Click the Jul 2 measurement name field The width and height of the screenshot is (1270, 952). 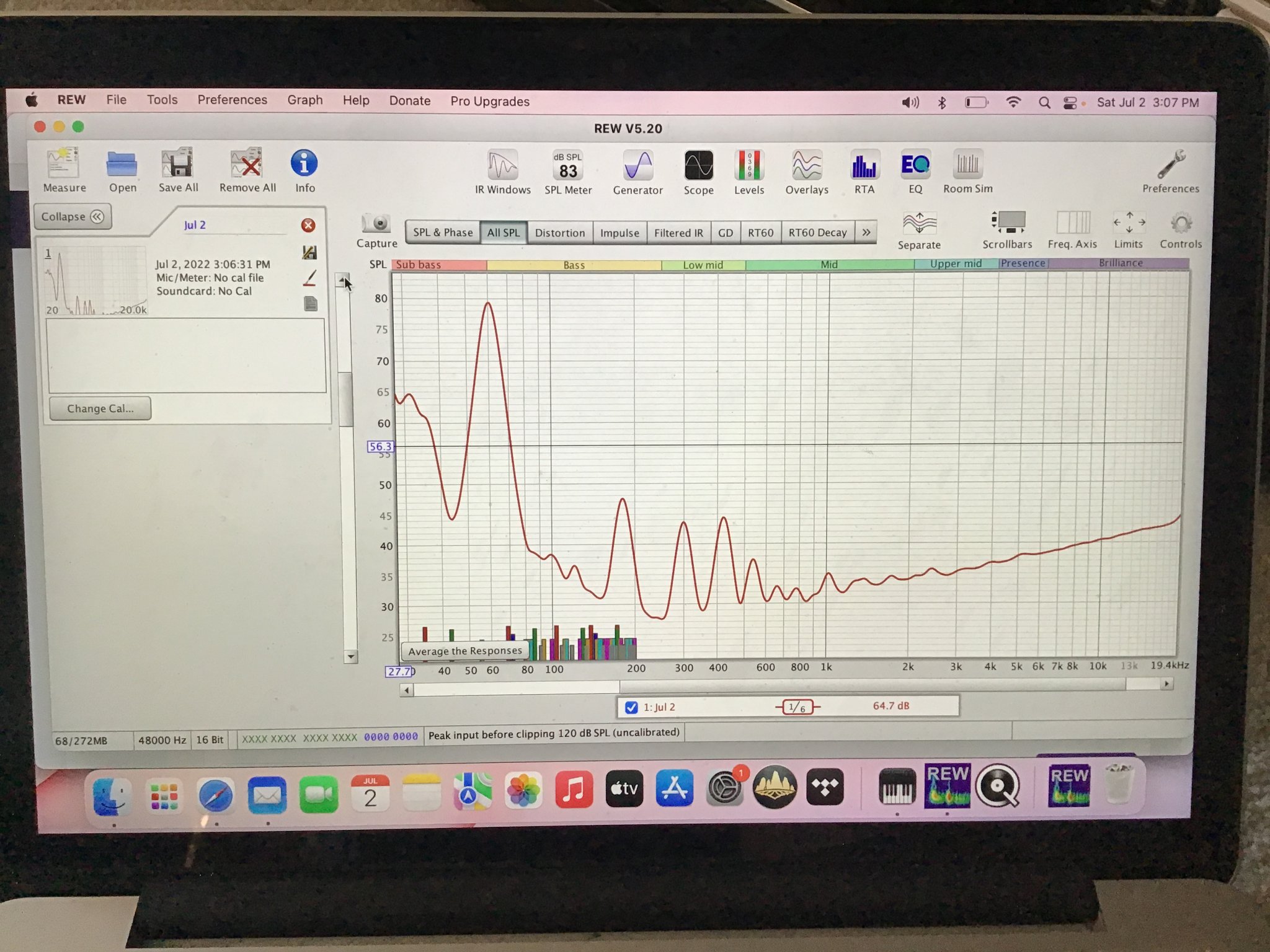234,225
